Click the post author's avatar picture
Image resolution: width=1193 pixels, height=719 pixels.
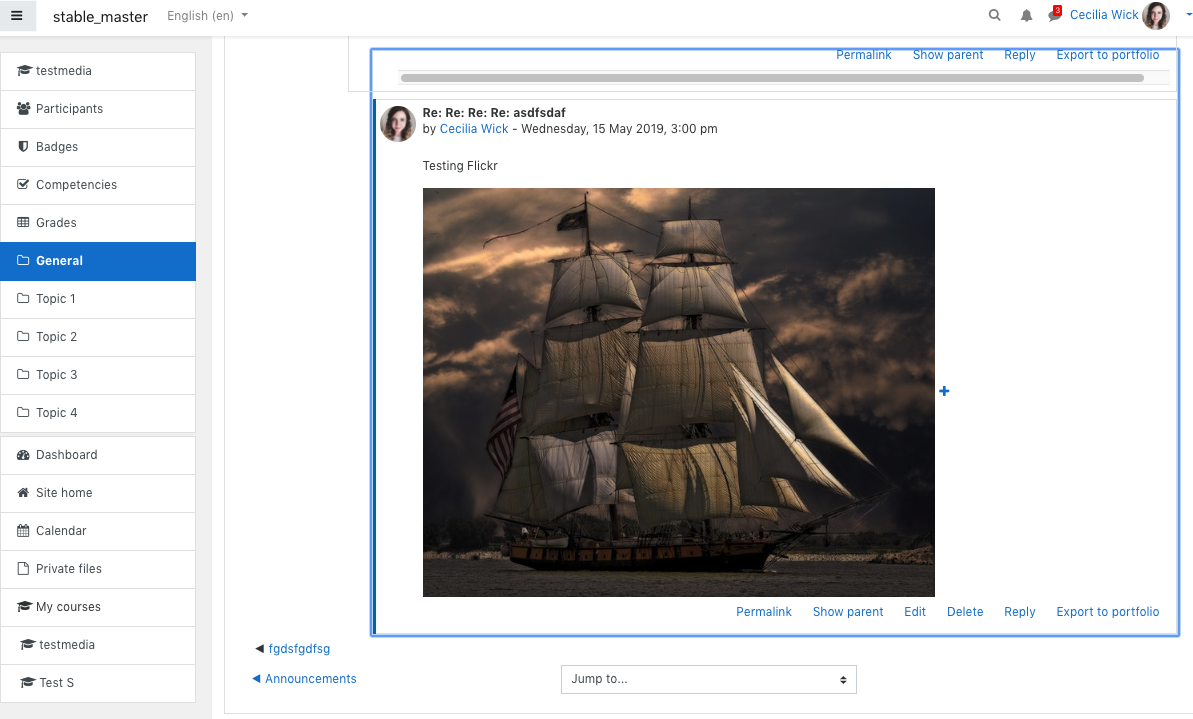(x=398, y=124)
